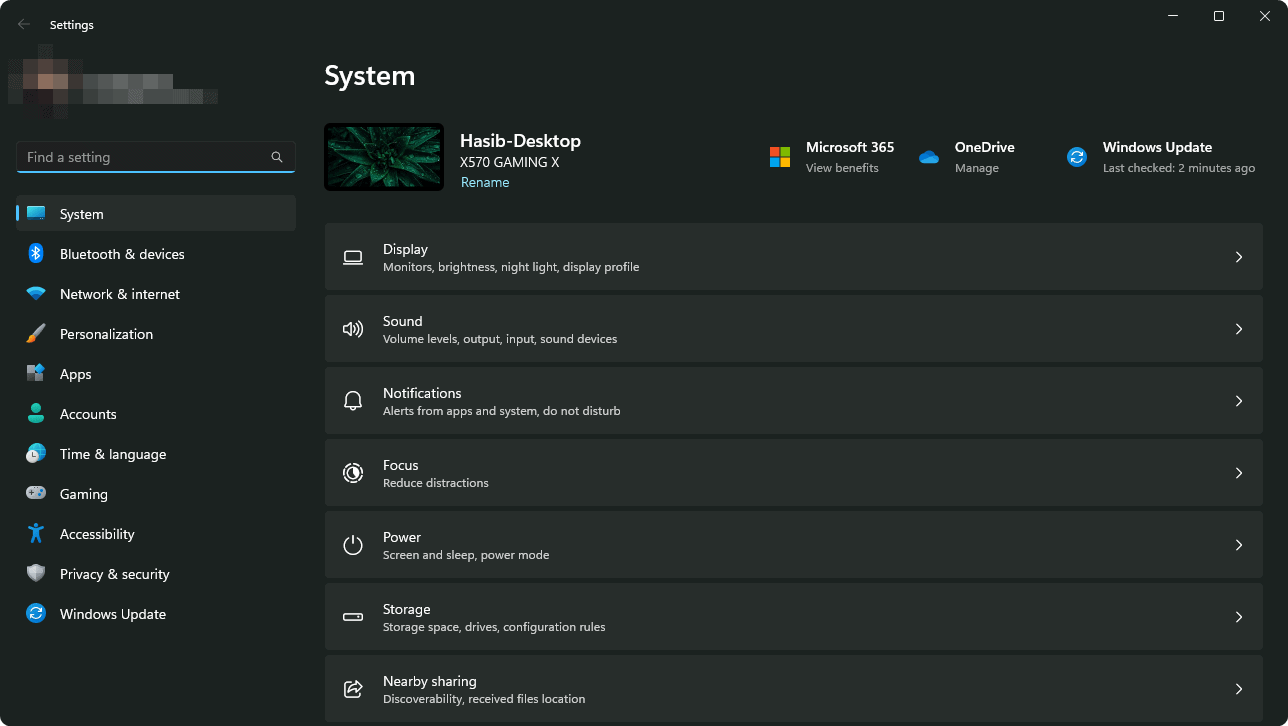Select the Gaming controller icon in sidebar
Screen dimensions: 1288x726
tap(36, 493)
